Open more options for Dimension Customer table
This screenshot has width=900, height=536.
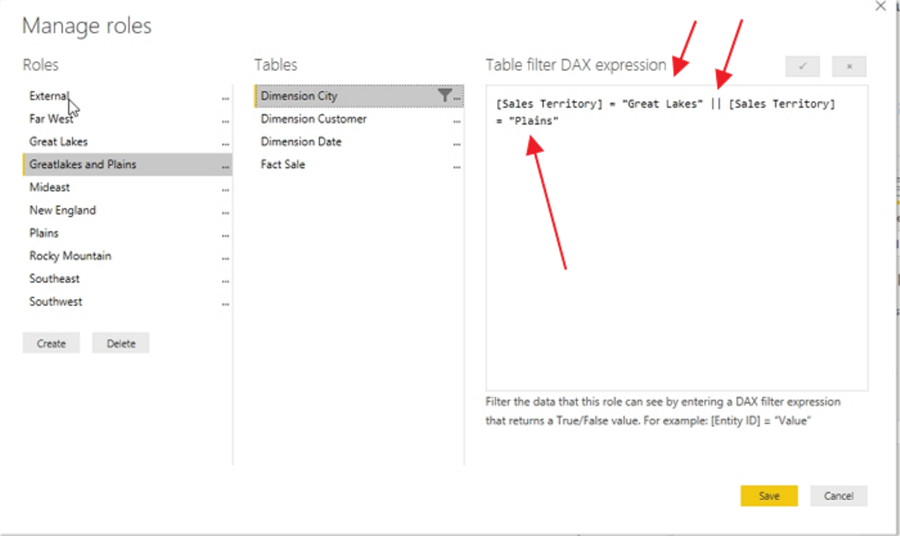click(x=457, y=121)
